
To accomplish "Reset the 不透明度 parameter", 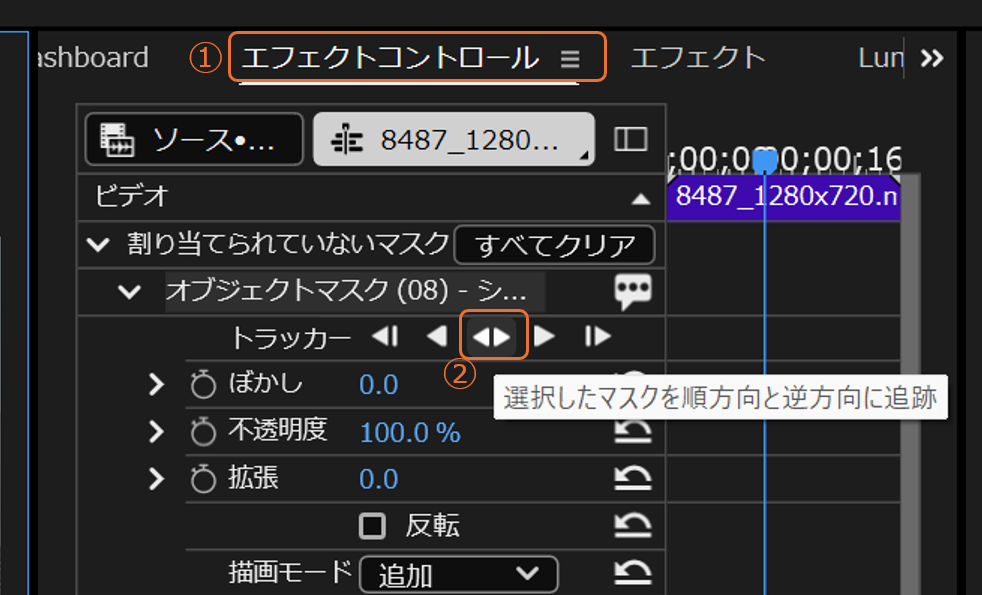I will coord(633,430).
